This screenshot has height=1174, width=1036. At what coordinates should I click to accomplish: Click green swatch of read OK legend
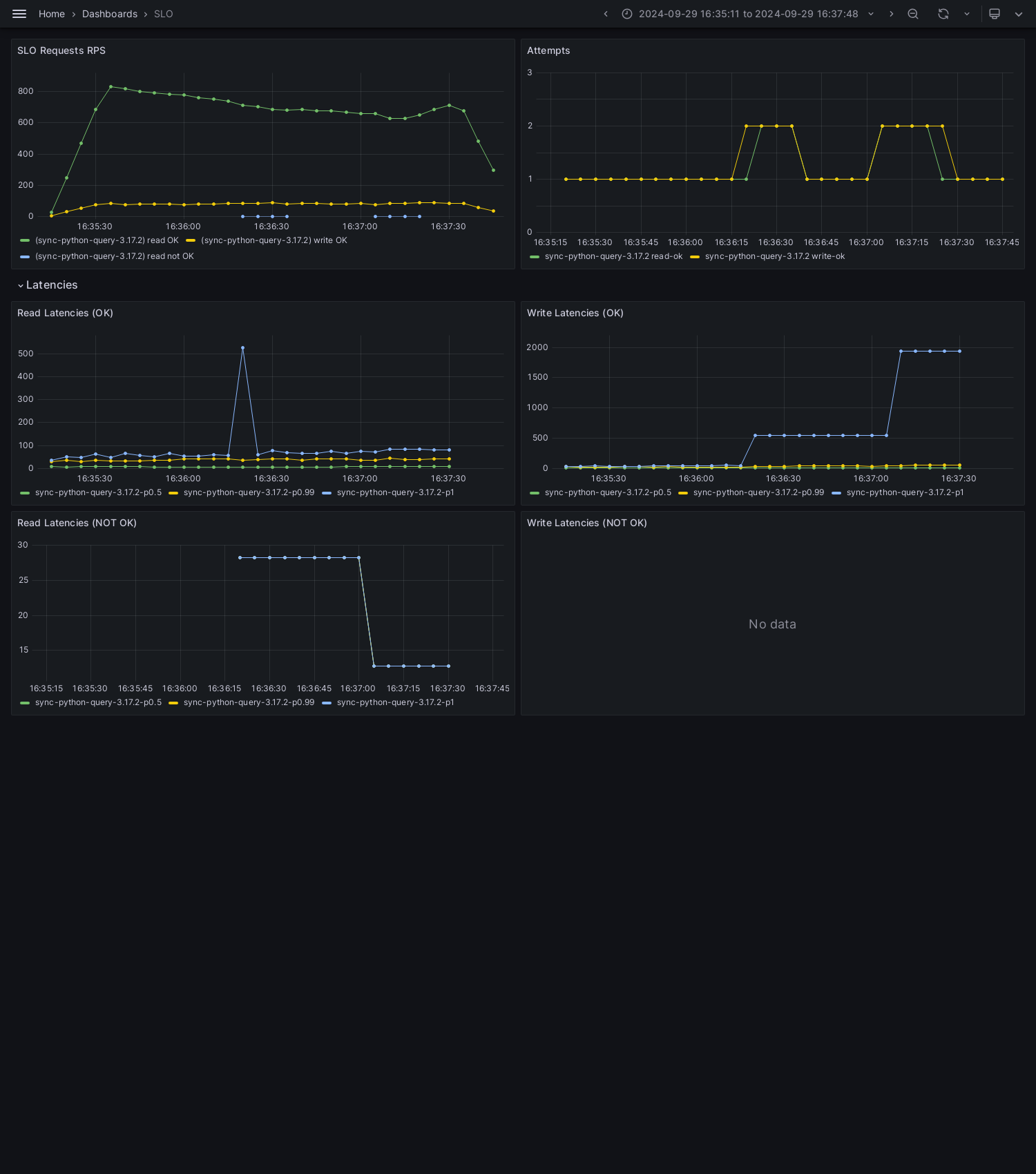click(25, 240)
